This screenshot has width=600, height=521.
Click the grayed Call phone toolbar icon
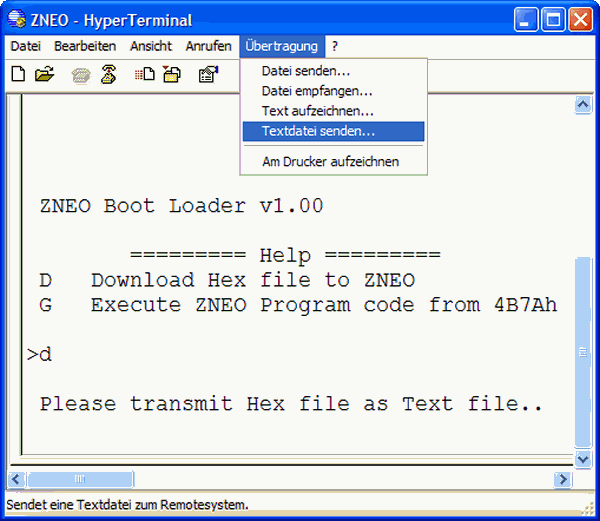pyautogui.click(x=81, y=75)
